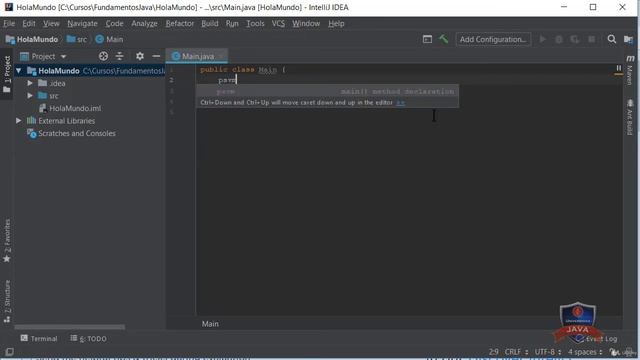Click tool window quick access icon bottom-left
640x360 pixels.
tap(9, 352)
